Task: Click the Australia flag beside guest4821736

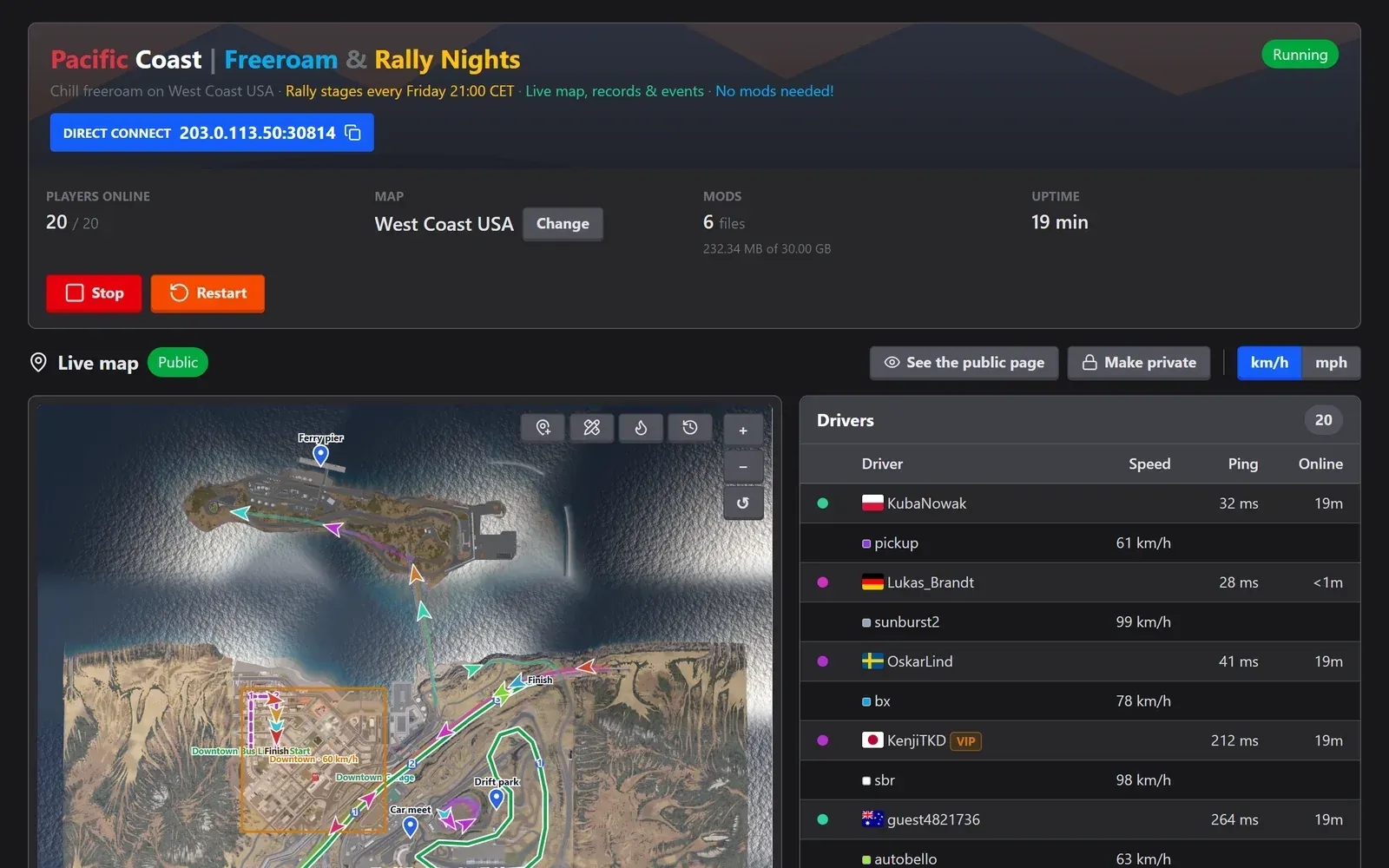Action: coord(872,819)
